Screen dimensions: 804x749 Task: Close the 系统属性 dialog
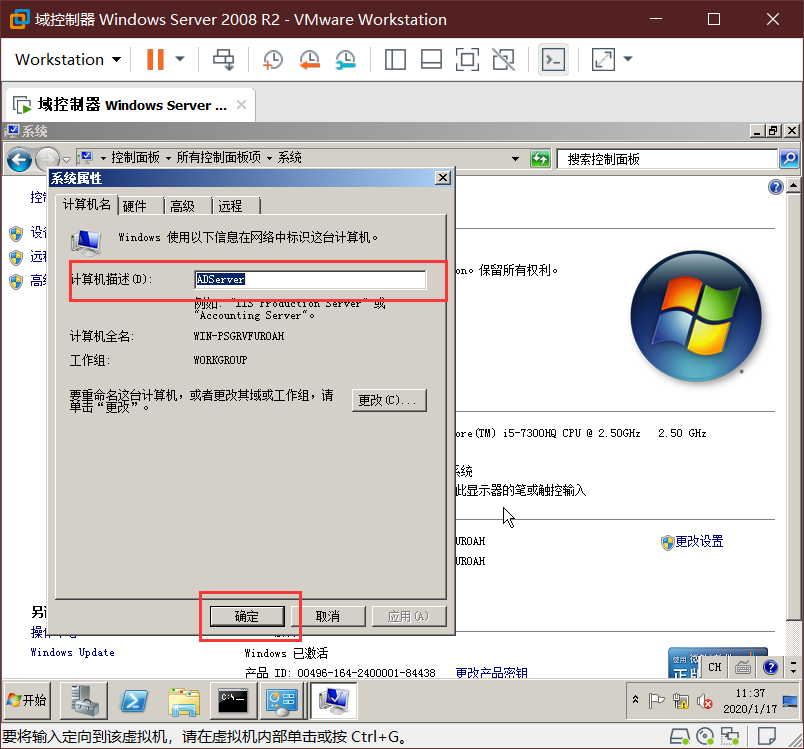click(443, 178)
